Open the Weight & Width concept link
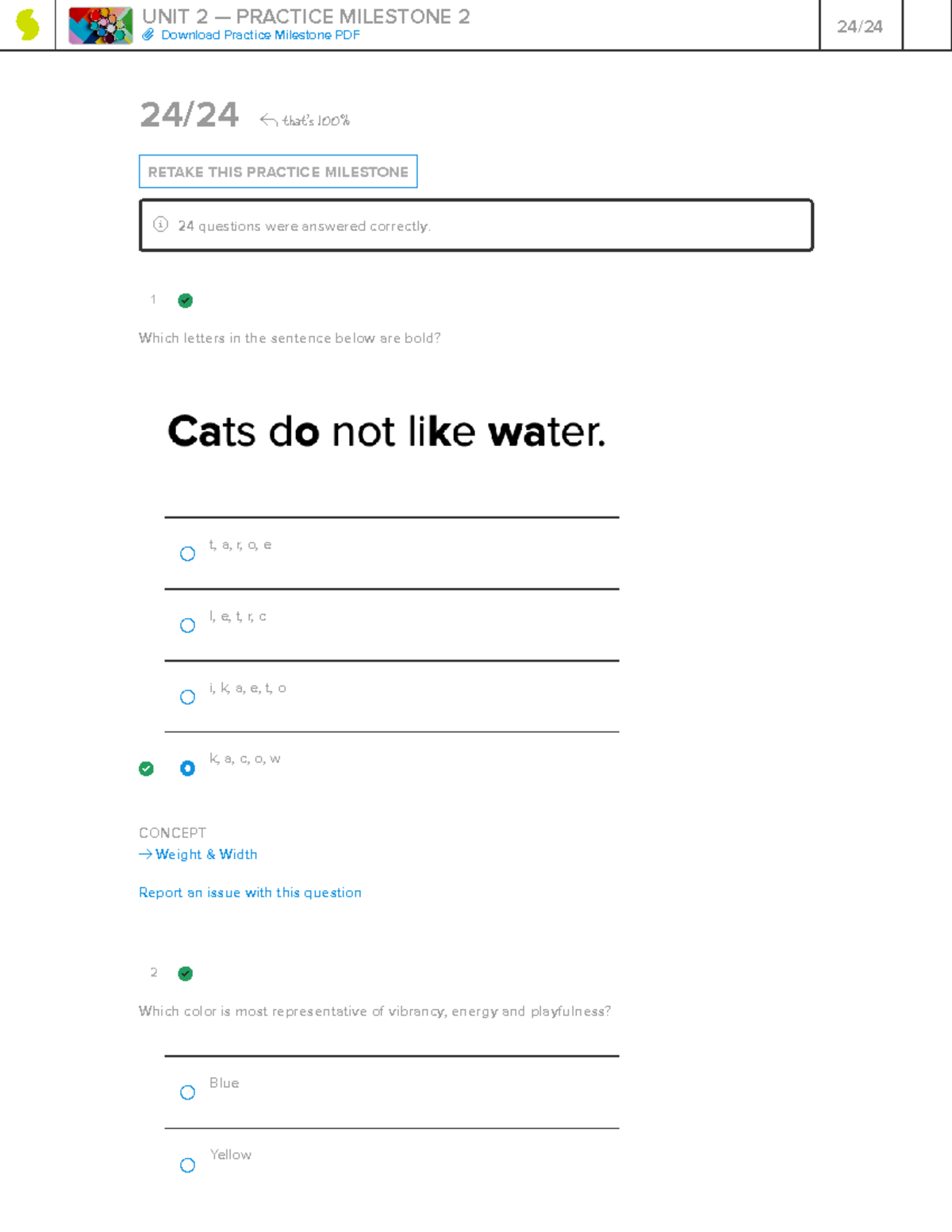The image size is (952, 1232). click(x=206, y=854)
